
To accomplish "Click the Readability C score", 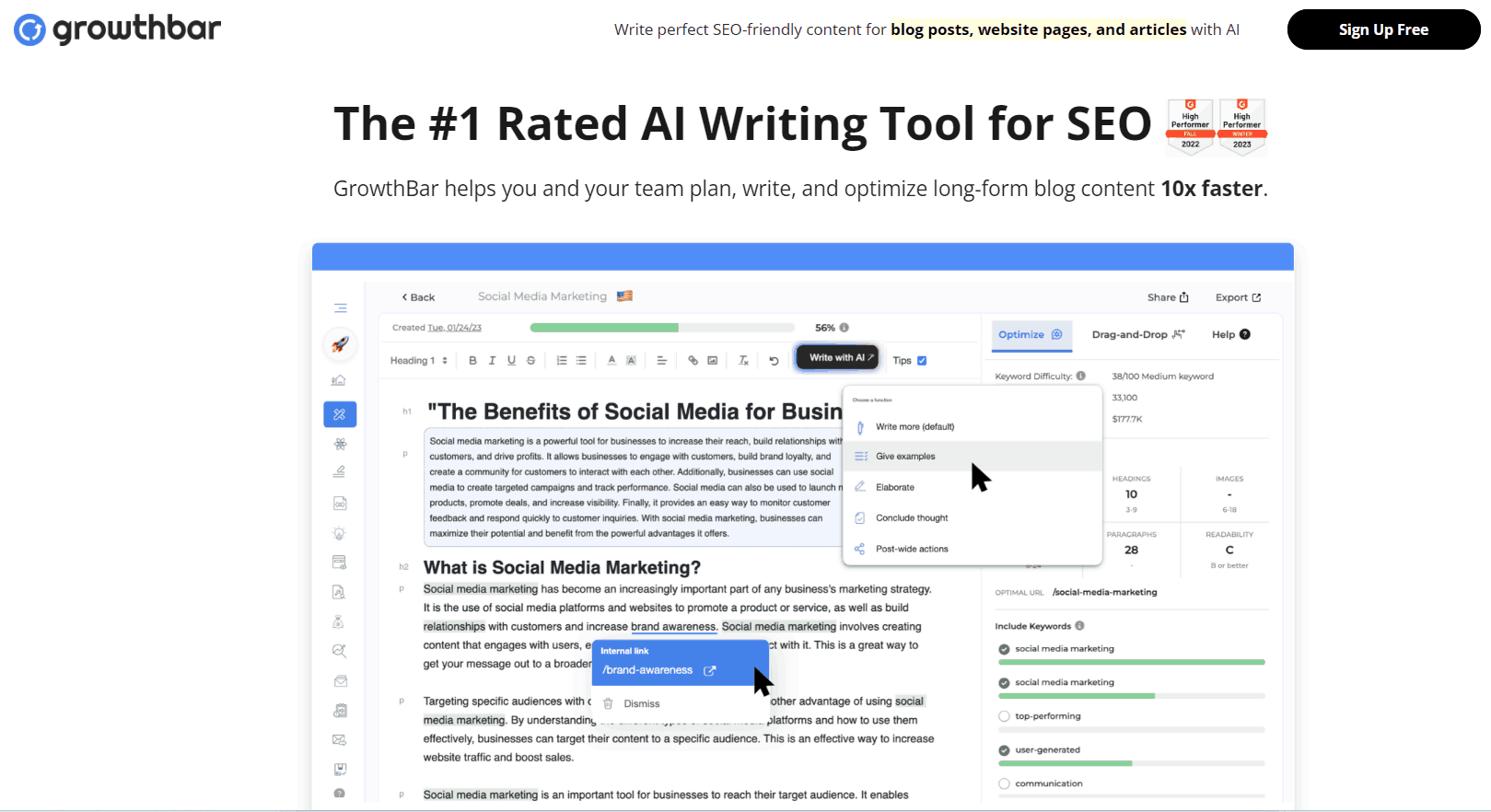I will [x=1229, y=550].
